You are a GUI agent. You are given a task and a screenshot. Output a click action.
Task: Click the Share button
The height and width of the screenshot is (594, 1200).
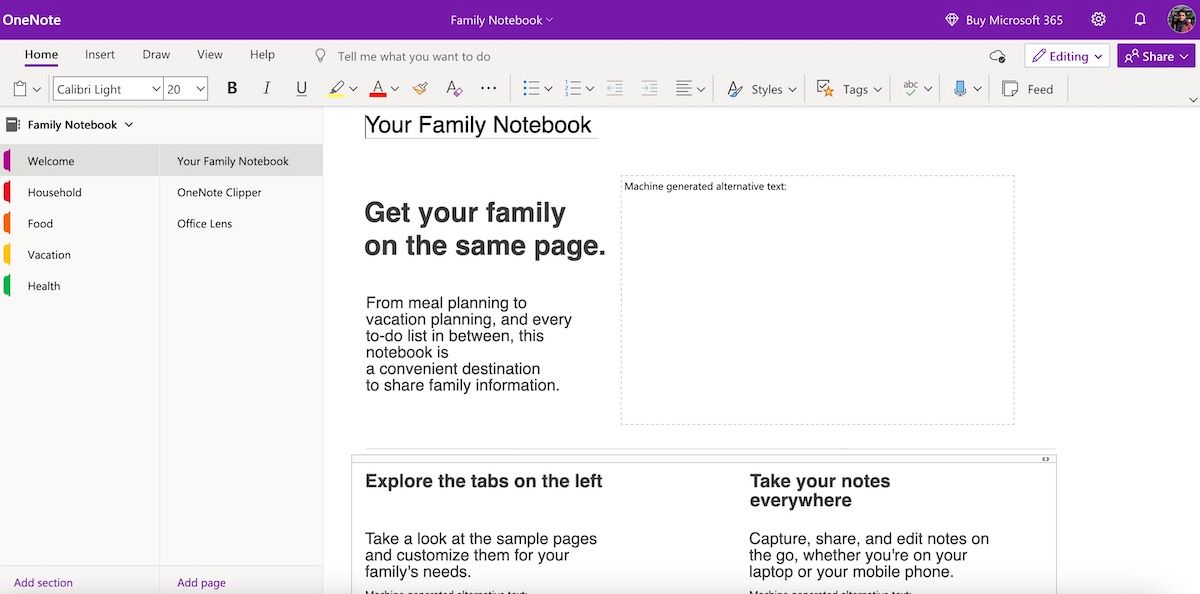pyautogui.click(x=1156, y=56)
